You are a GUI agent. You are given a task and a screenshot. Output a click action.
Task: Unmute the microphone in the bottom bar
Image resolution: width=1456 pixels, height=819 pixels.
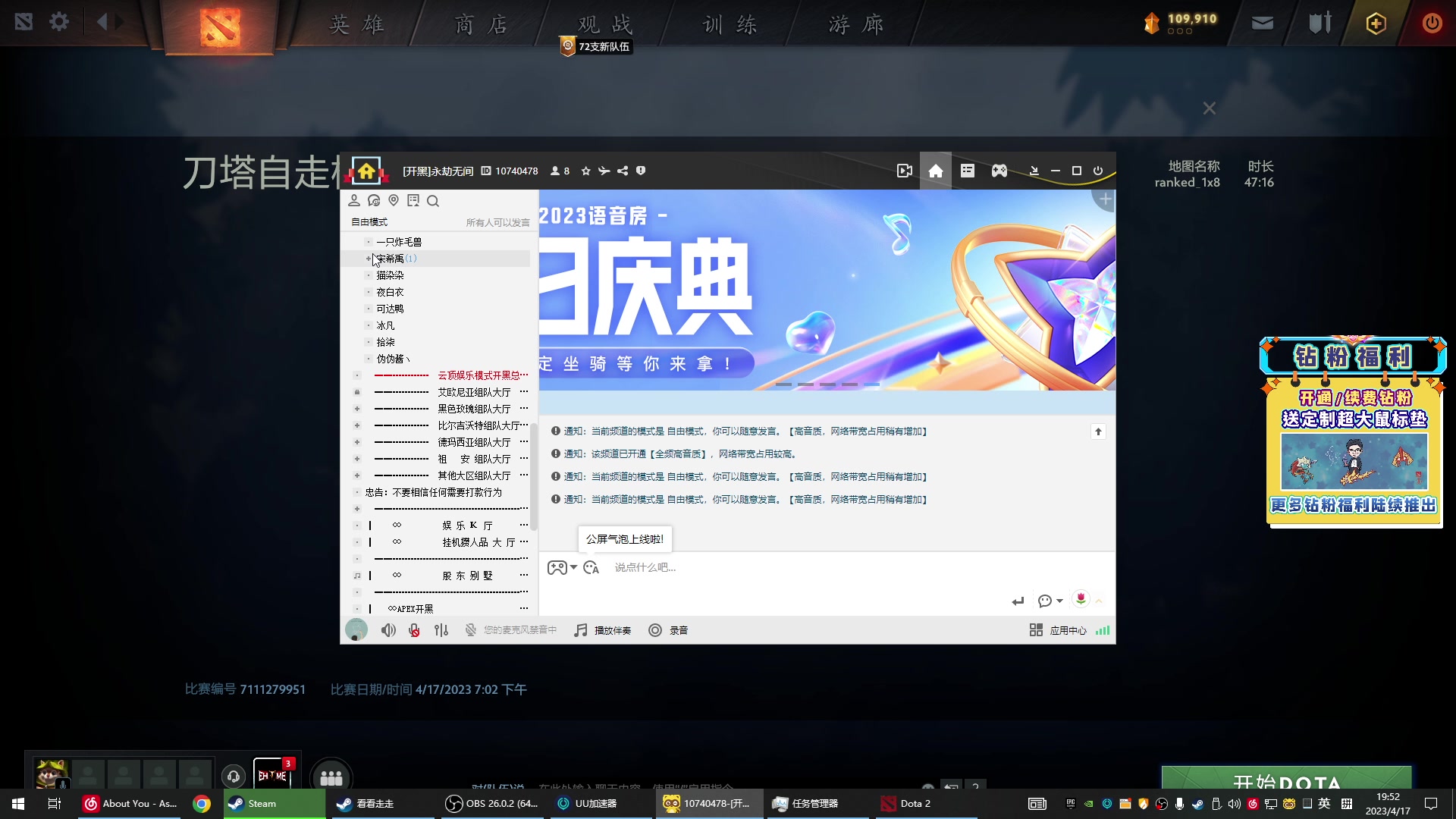pyautogui.click(x=414, y=630)
